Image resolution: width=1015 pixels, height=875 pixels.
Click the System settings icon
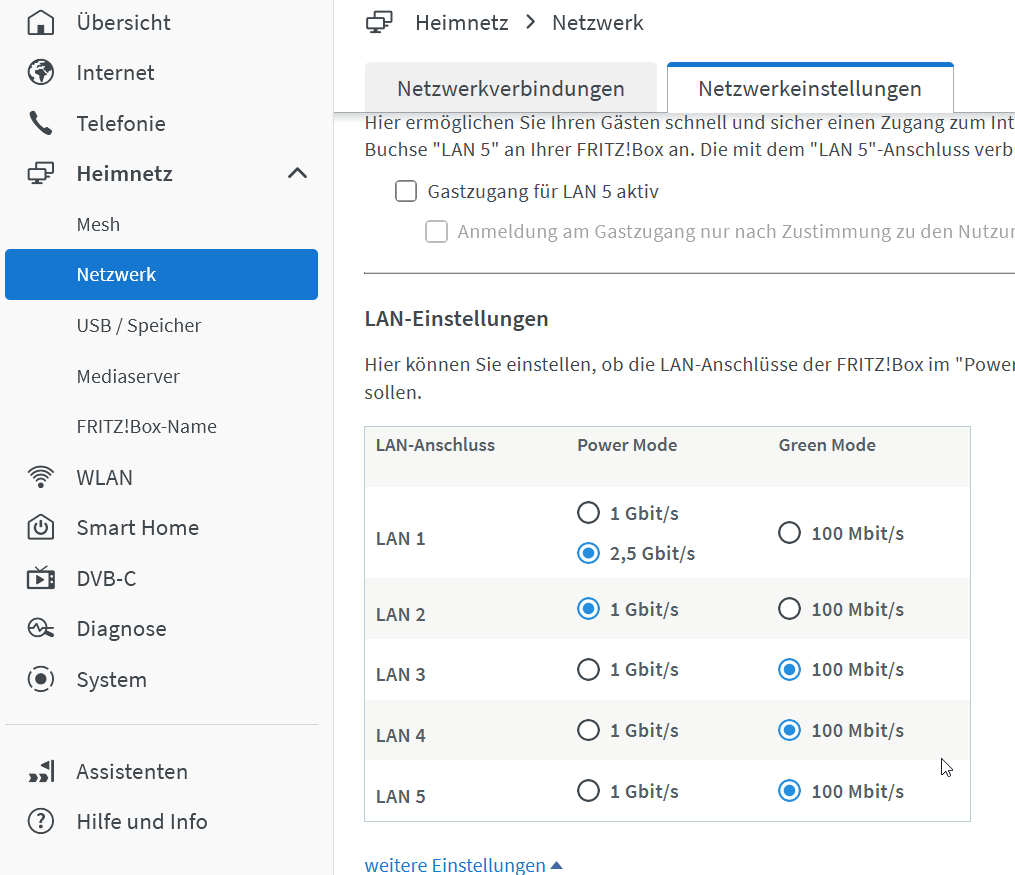(x=41, y=680)
